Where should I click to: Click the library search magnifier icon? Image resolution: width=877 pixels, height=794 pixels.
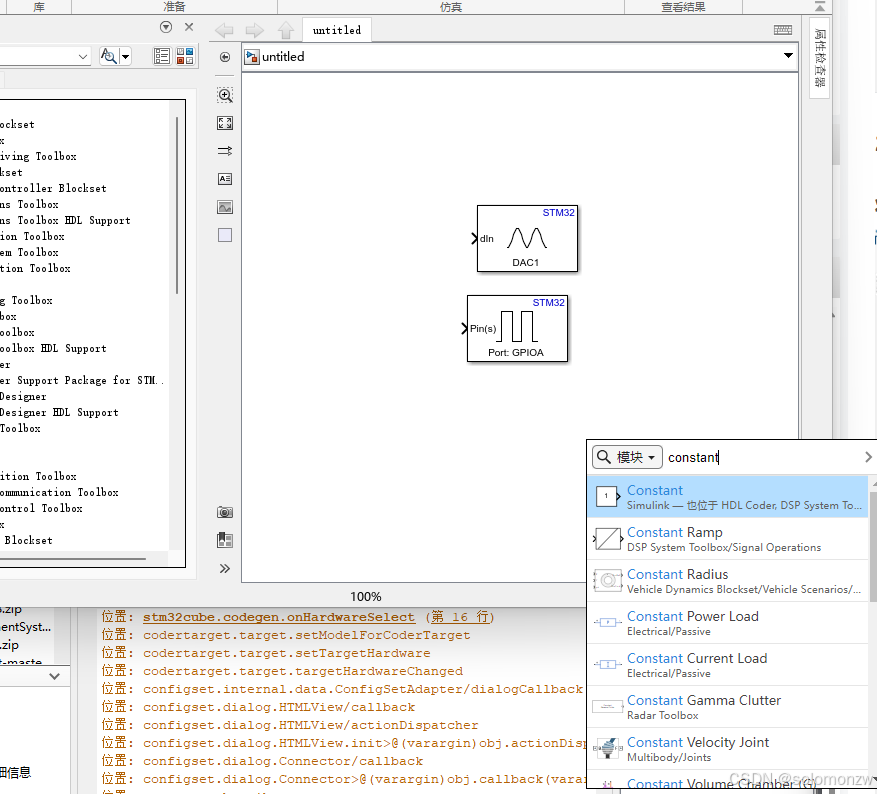point(109,56)
